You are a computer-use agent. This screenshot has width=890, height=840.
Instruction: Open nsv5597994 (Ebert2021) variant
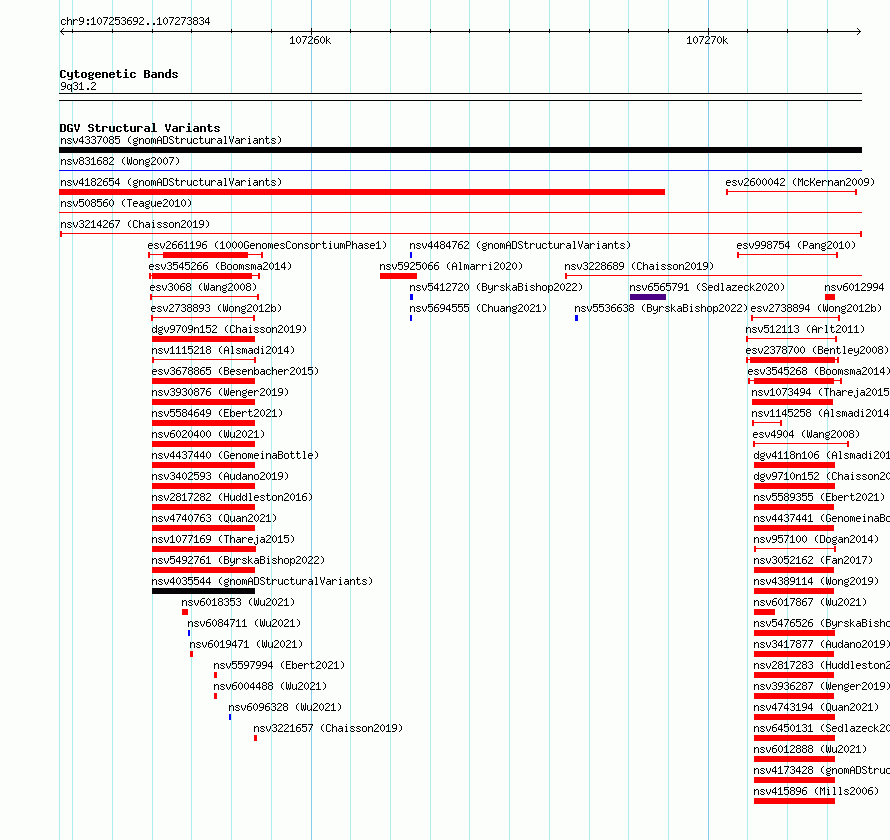pos(279,665)
